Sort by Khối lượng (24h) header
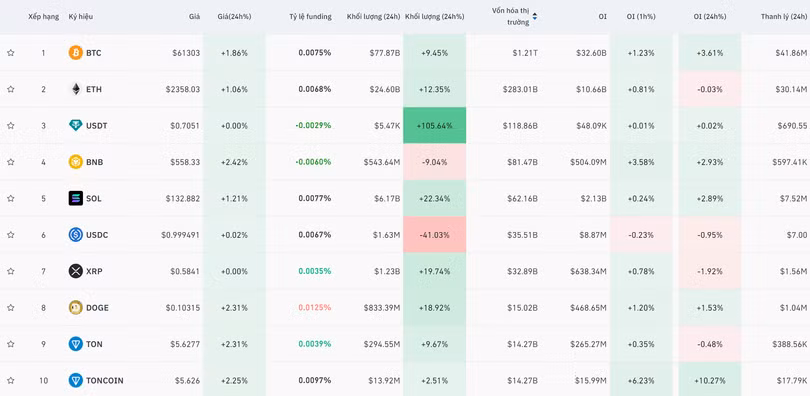The height and width of the screenshot is (396, 810). (373, 17)
